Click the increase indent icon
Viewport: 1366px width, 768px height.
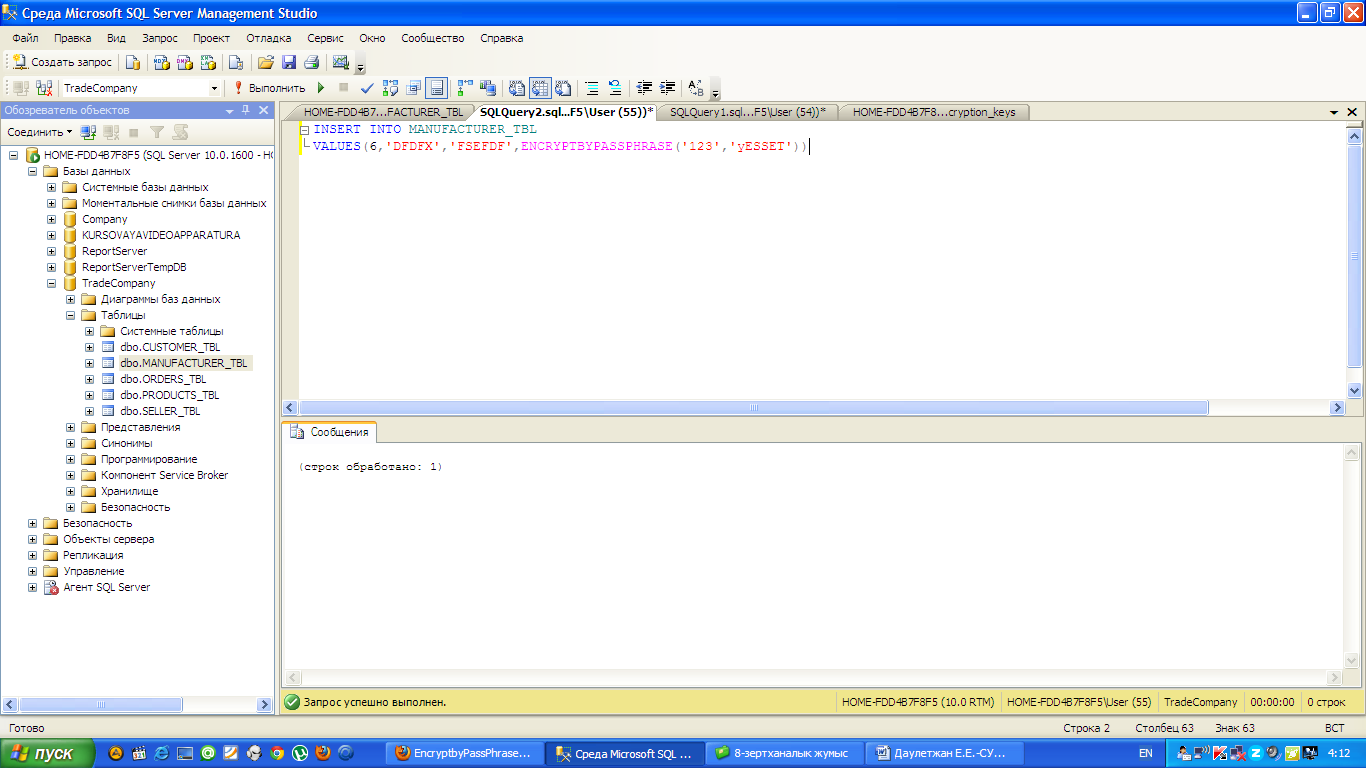[x=667, y=88]
